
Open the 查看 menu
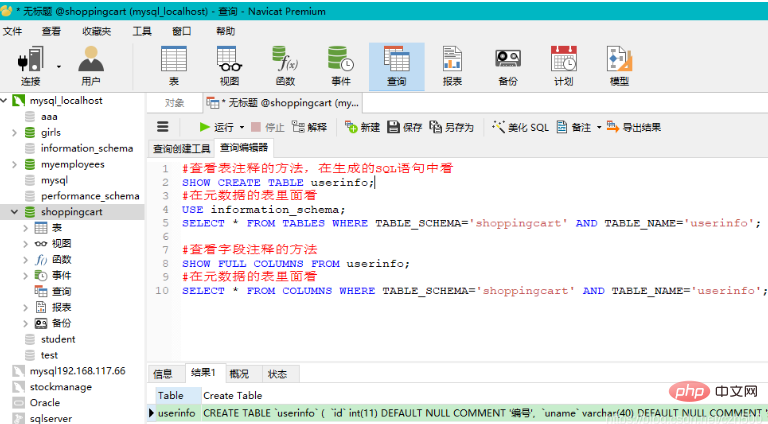[51, 31]
